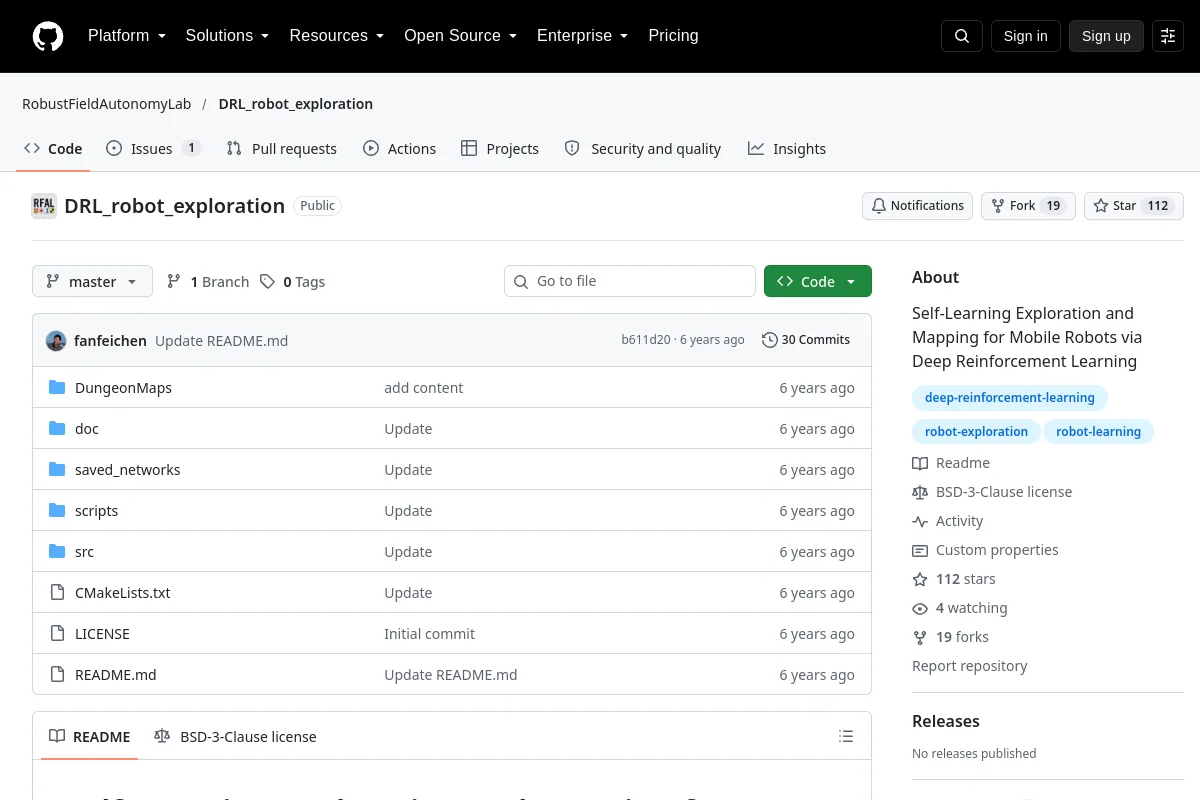Click fanfeichen's commit author avatar

[56, 340]
